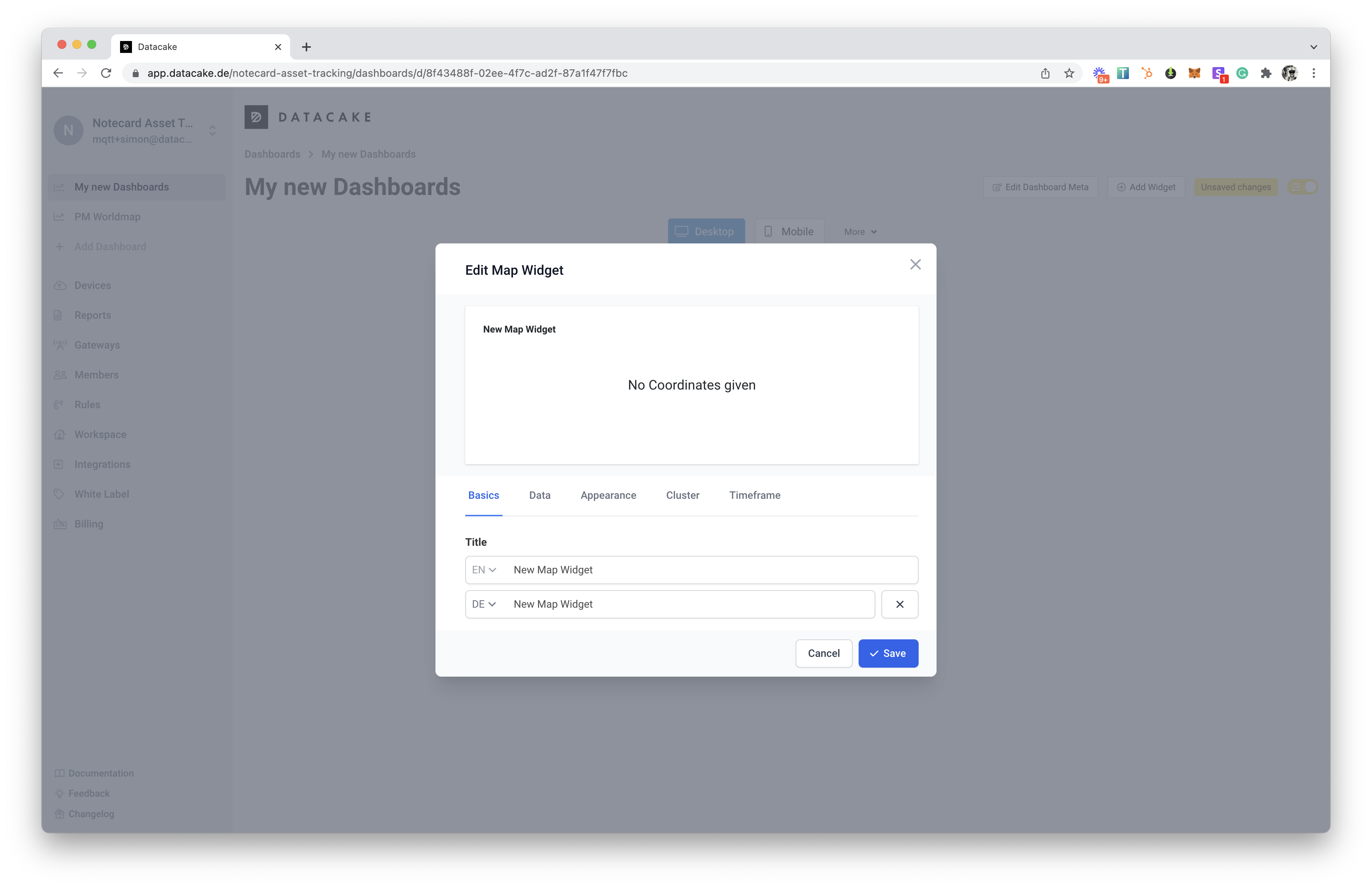Click My new Dashboards breadcrumb
Viewport: 1372px width, 888px height.
tap(368, 154)
